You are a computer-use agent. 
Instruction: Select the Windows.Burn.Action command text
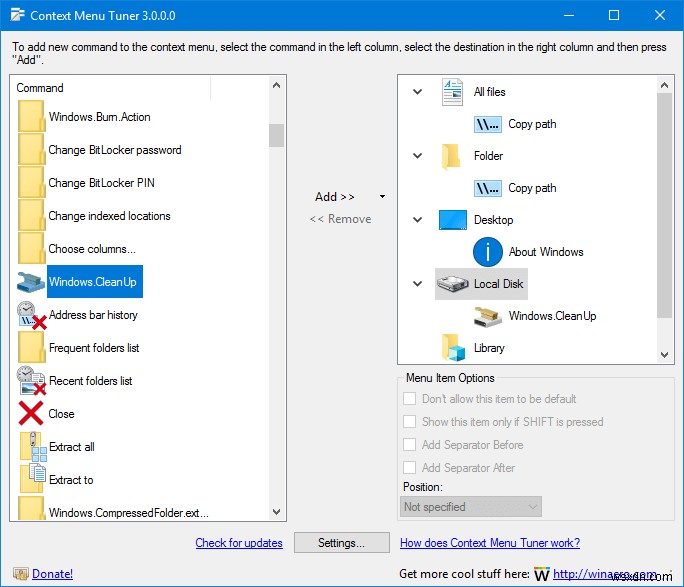99,117
